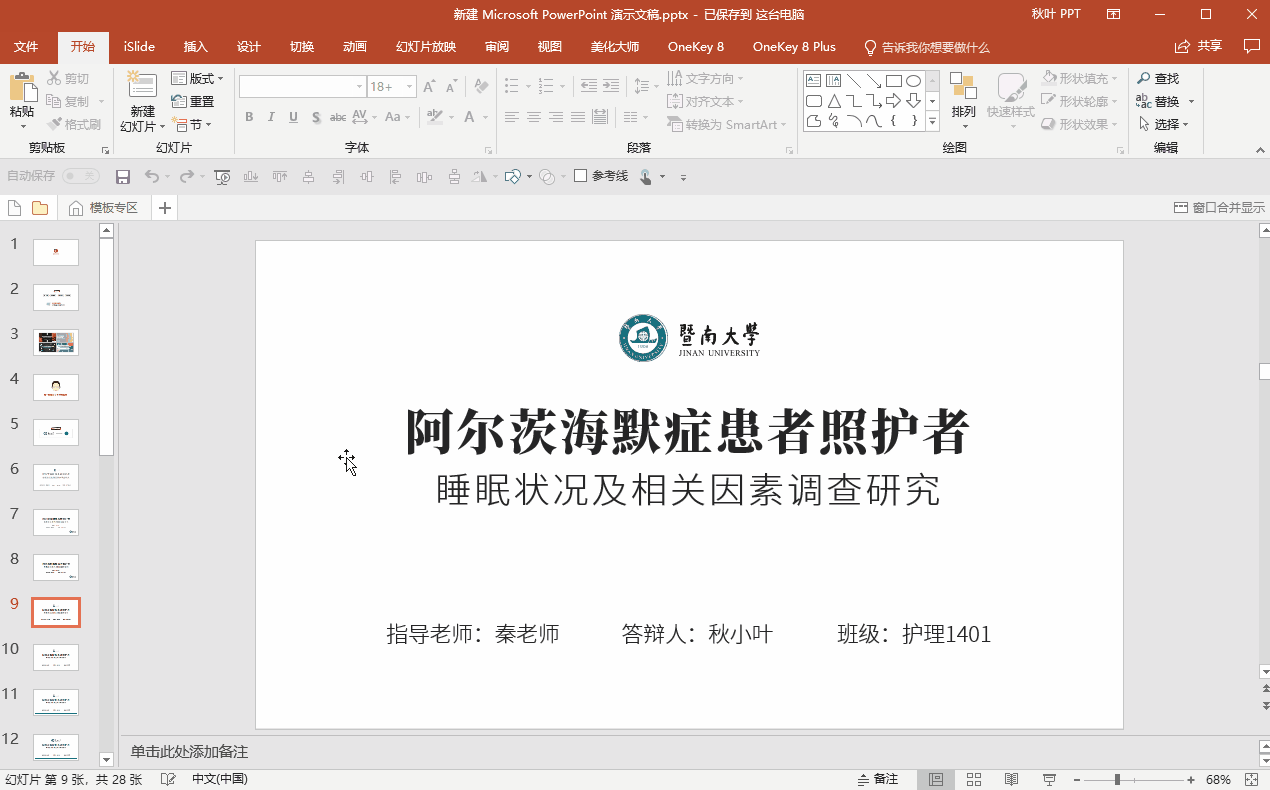This screenshot has height=790, width=1270.
Task: Click the New Slide (新建幻灯片) icon
Action: point(142,85)
